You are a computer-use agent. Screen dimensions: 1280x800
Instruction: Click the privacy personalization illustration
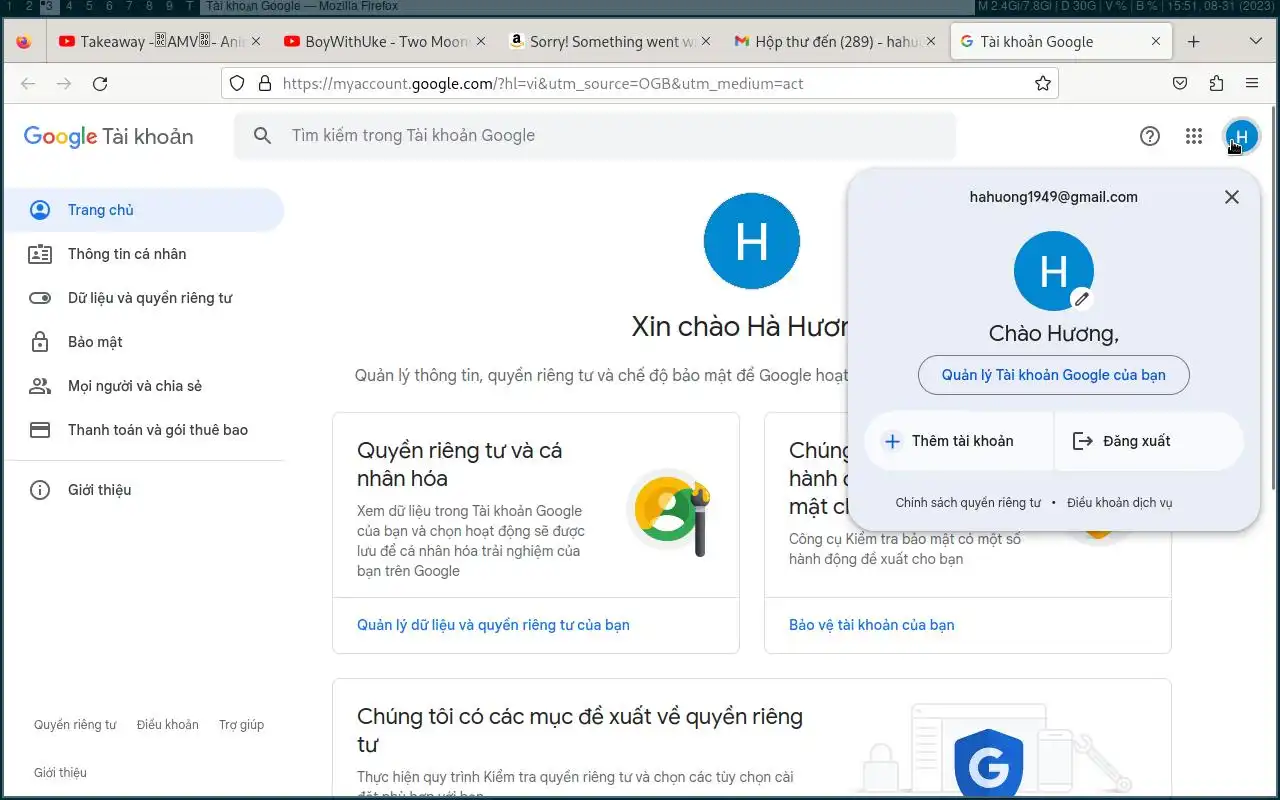670,515
